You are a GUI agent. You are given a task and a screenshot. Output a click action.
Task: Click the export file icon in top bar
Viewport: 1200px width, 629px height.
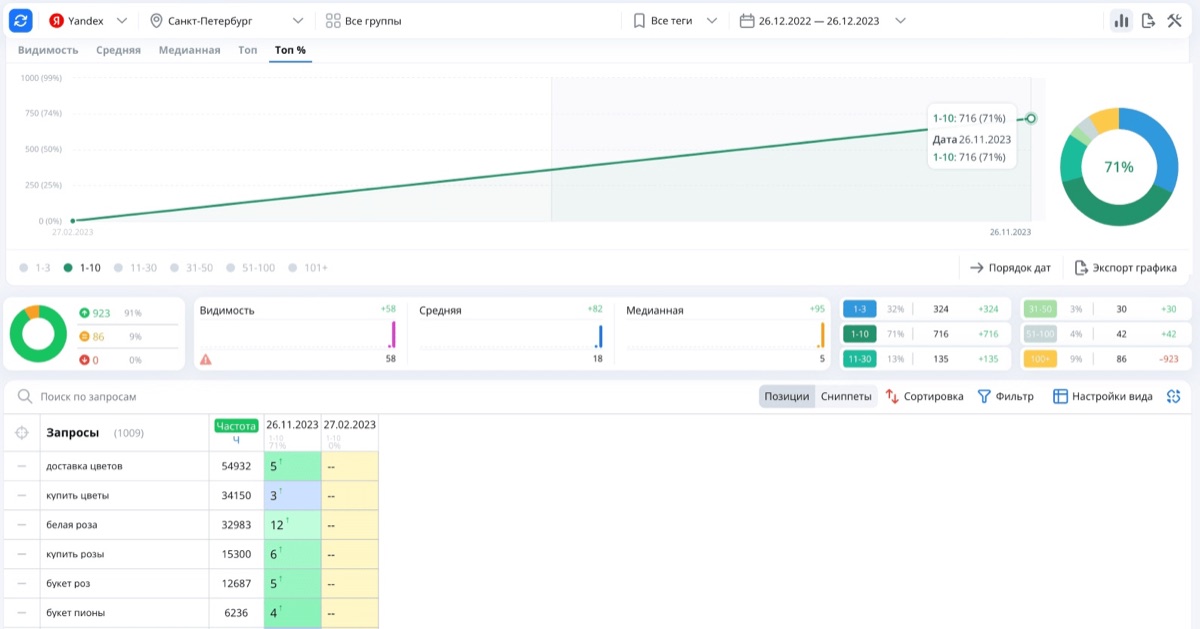[1148, 20]
